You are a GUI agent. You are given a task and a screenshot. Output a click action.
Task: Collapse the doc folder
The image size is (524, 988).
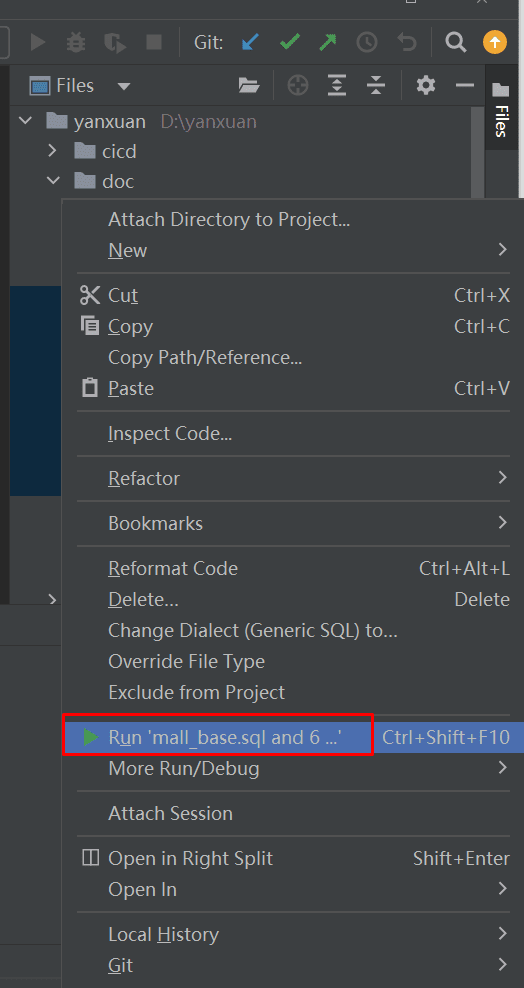(x=53, y=181)
